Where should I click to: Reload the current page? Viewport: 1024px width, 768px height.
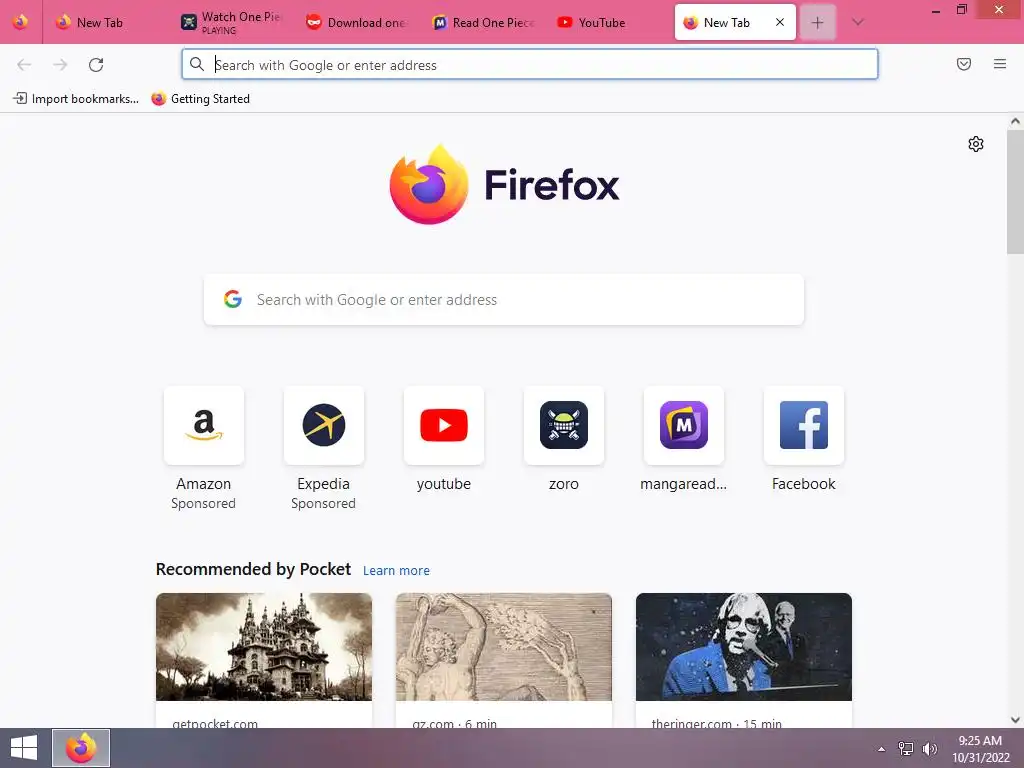click(x=96, y=65)
